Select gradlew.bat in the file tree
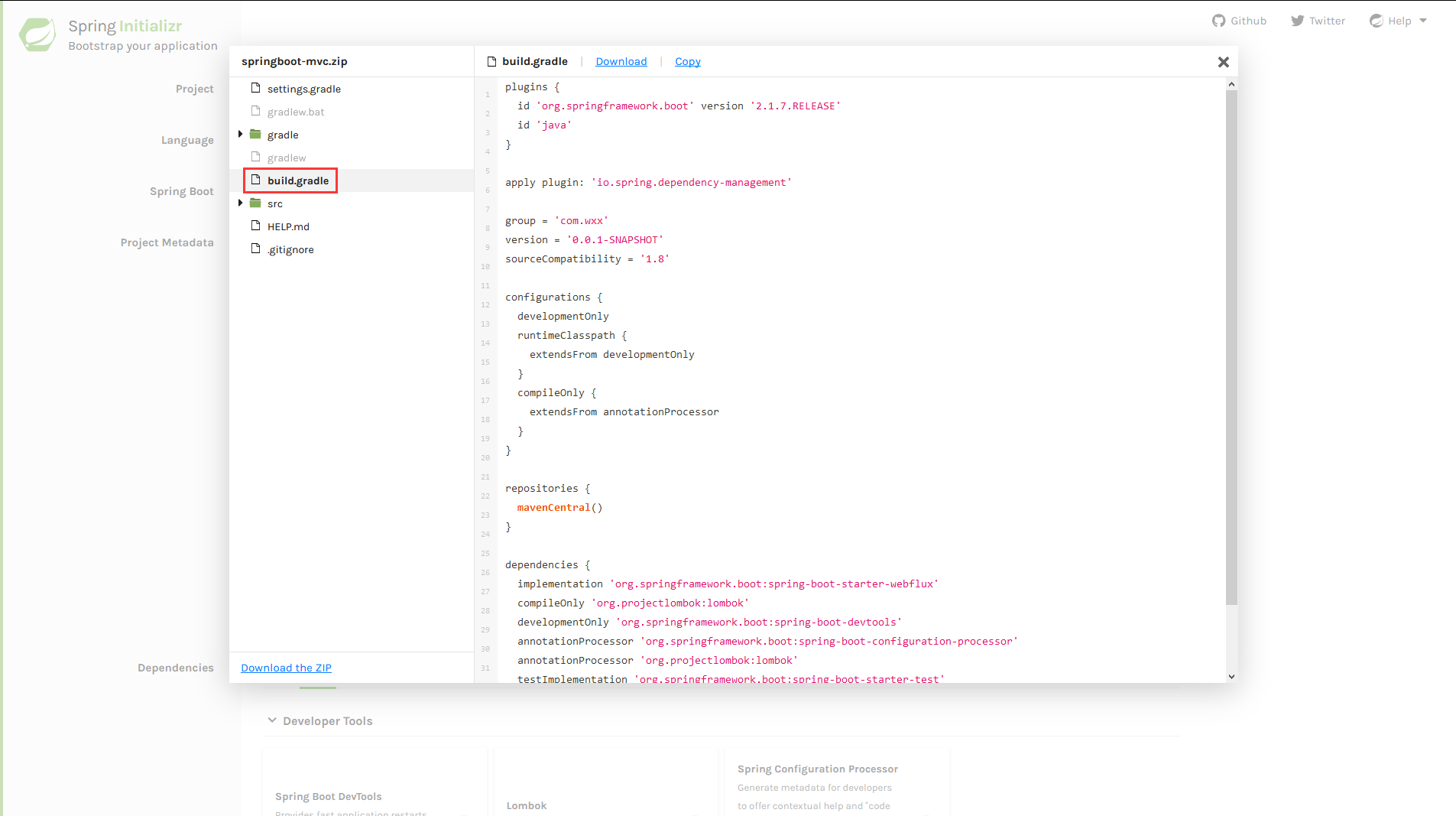The image size is (1456, 816). (x=296, y=112)
